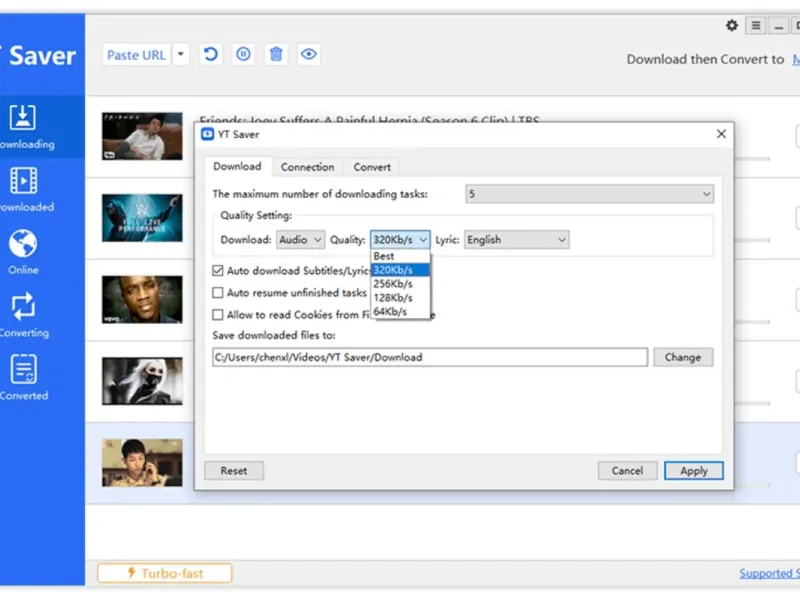Click the YT Saver dialog title icon
The width and height of the screenshot is (800, 600).
click(x=208, y=134)
